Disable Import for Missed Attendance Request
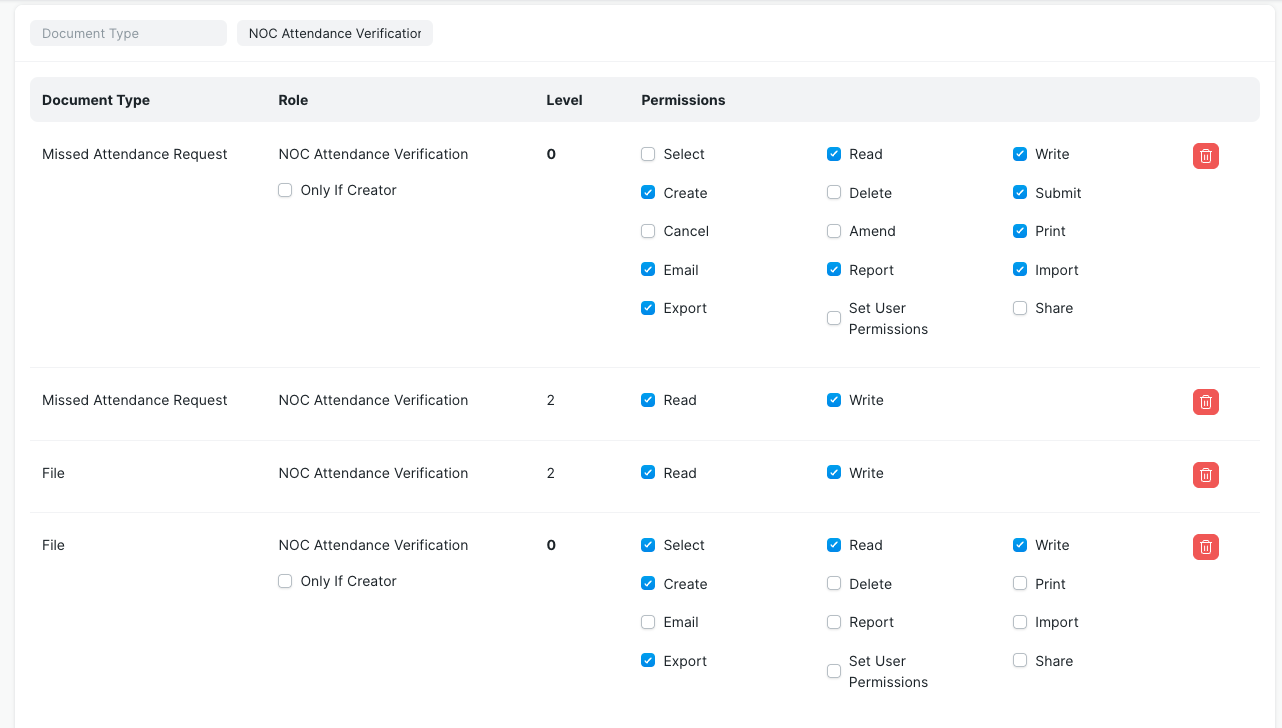Image resolution: width=1282 pixels, height=728 pixels. click(1020, 270)
